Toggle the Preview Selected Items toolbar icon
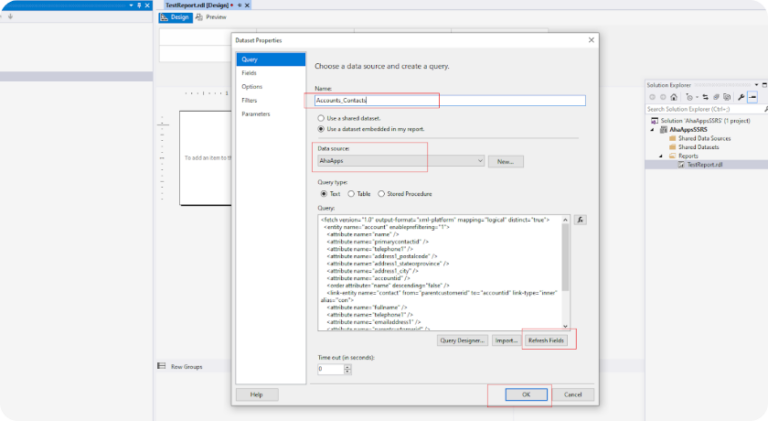Image resolution: width=768 pixels, height=421 pixels. pos(752,98)
